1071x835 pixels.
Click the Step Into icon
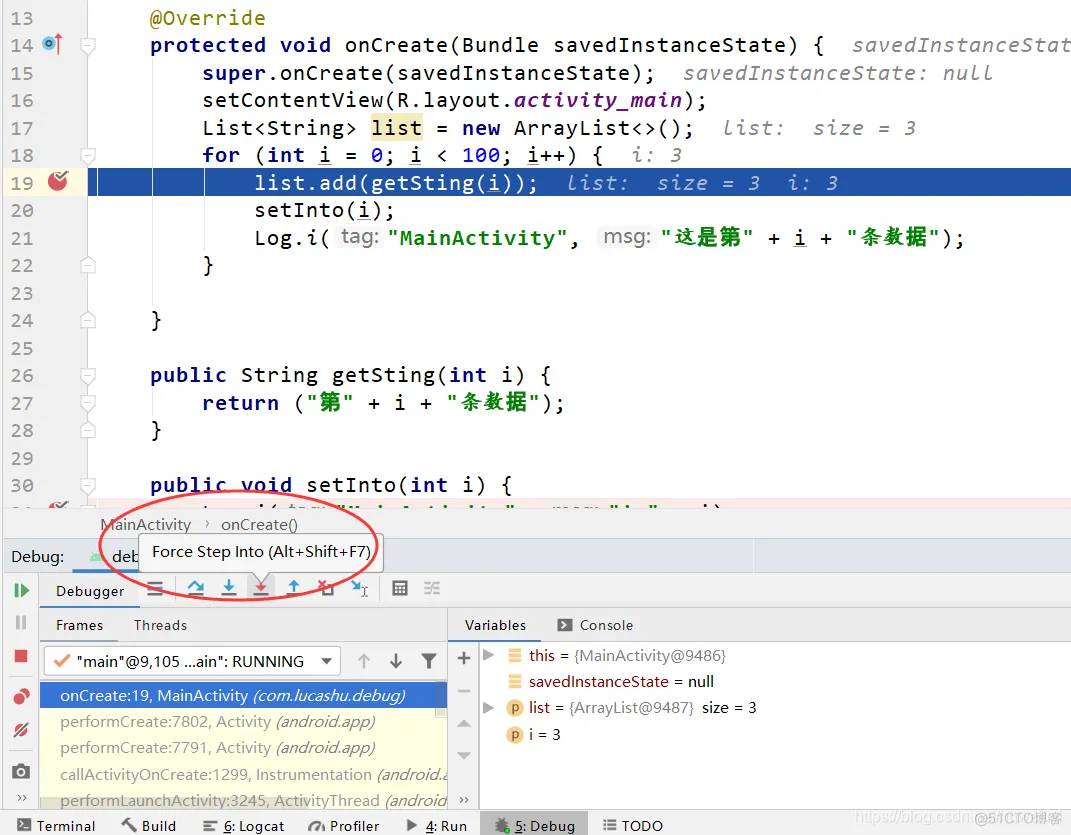coord(229,587)
